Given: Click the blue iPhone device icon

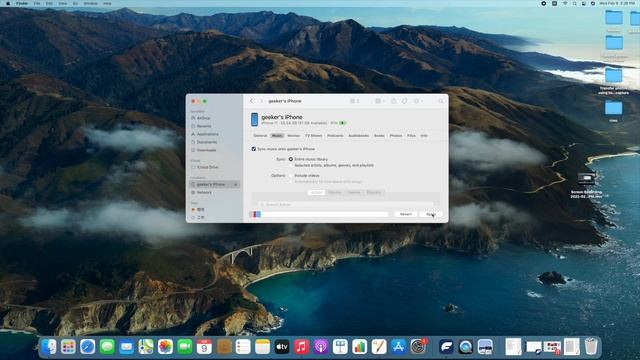Looking at the screenshot, I should pos(254,120).
